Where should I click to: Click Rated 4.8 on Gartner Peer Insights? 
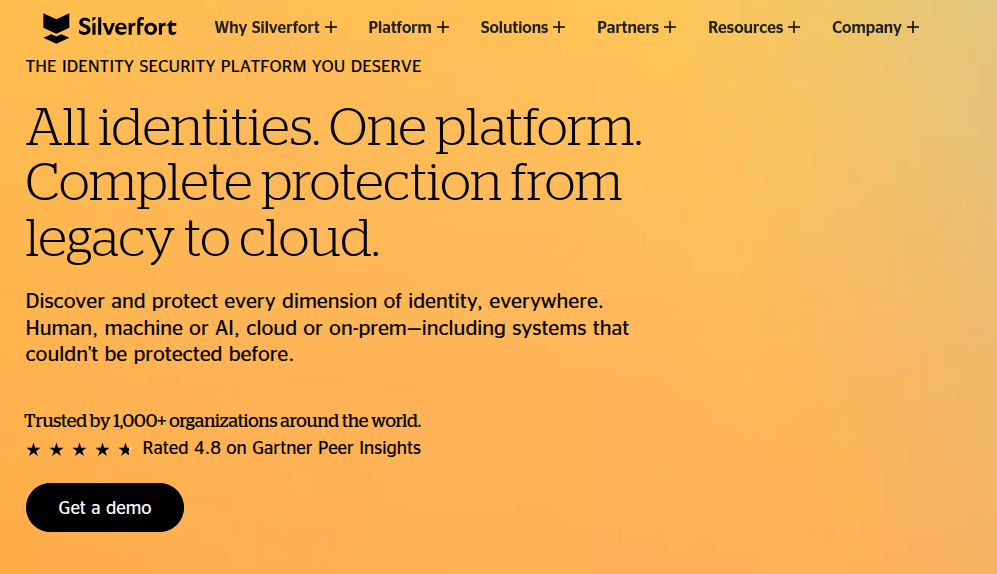coord(282,448)
